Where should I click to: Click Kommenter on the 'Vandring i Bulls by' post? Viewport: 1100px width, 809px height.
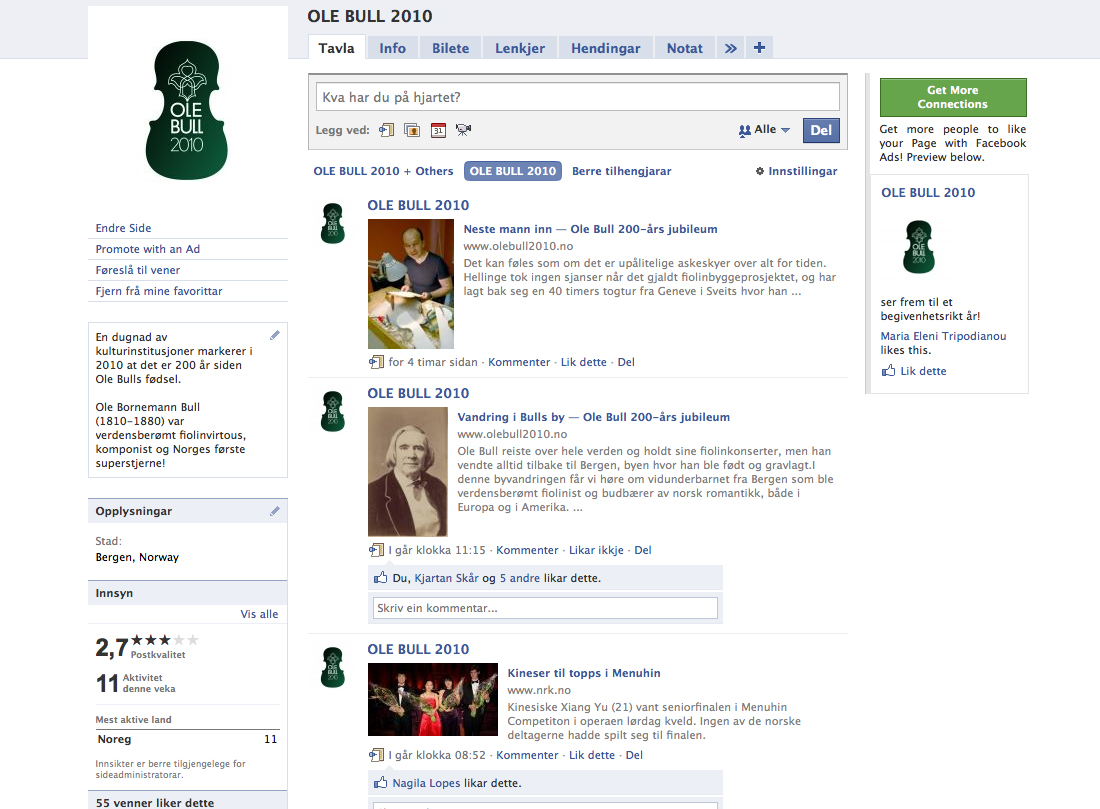527,550
